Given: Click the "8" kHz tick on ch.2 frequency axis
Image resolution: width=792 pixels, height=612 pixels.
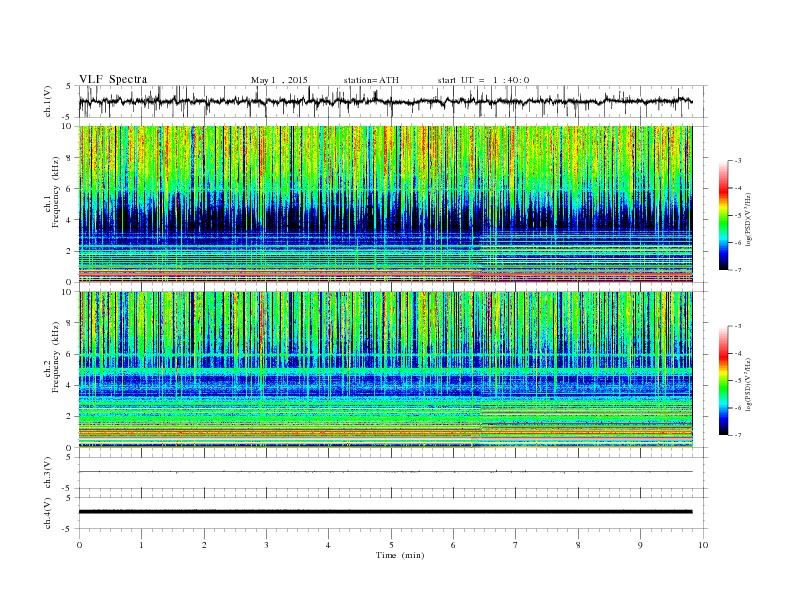Looking at the screenshot, I should tap(69, 323).
